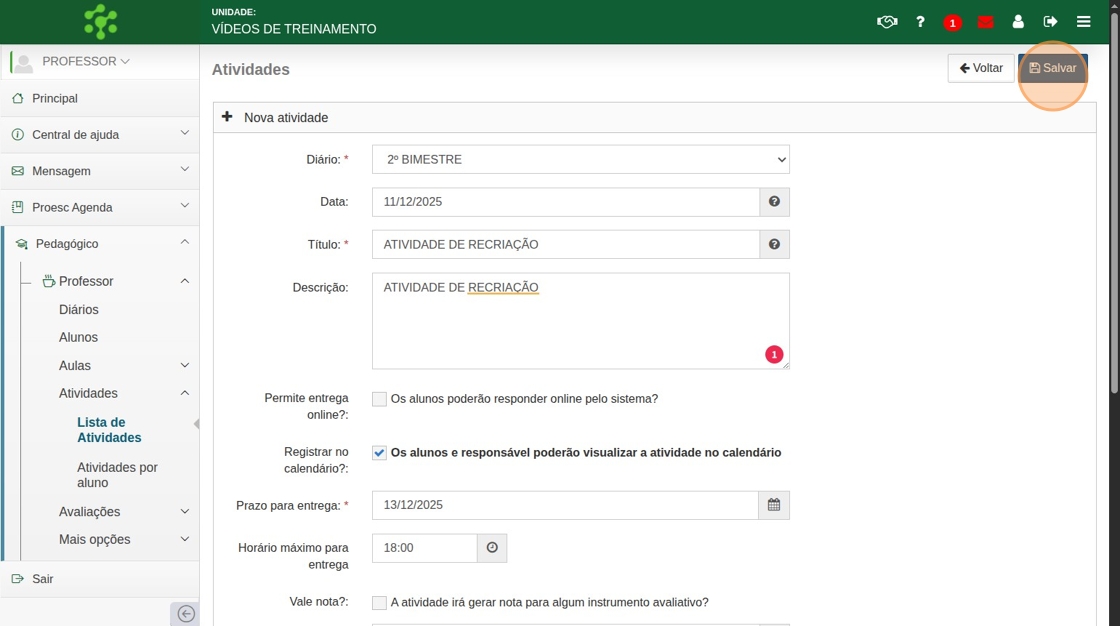Viewport: 1120px width, 626px height.
Task: Click the VÍDEOS DE TREINAMENTO unit title
Action: [x=294, y=29]
